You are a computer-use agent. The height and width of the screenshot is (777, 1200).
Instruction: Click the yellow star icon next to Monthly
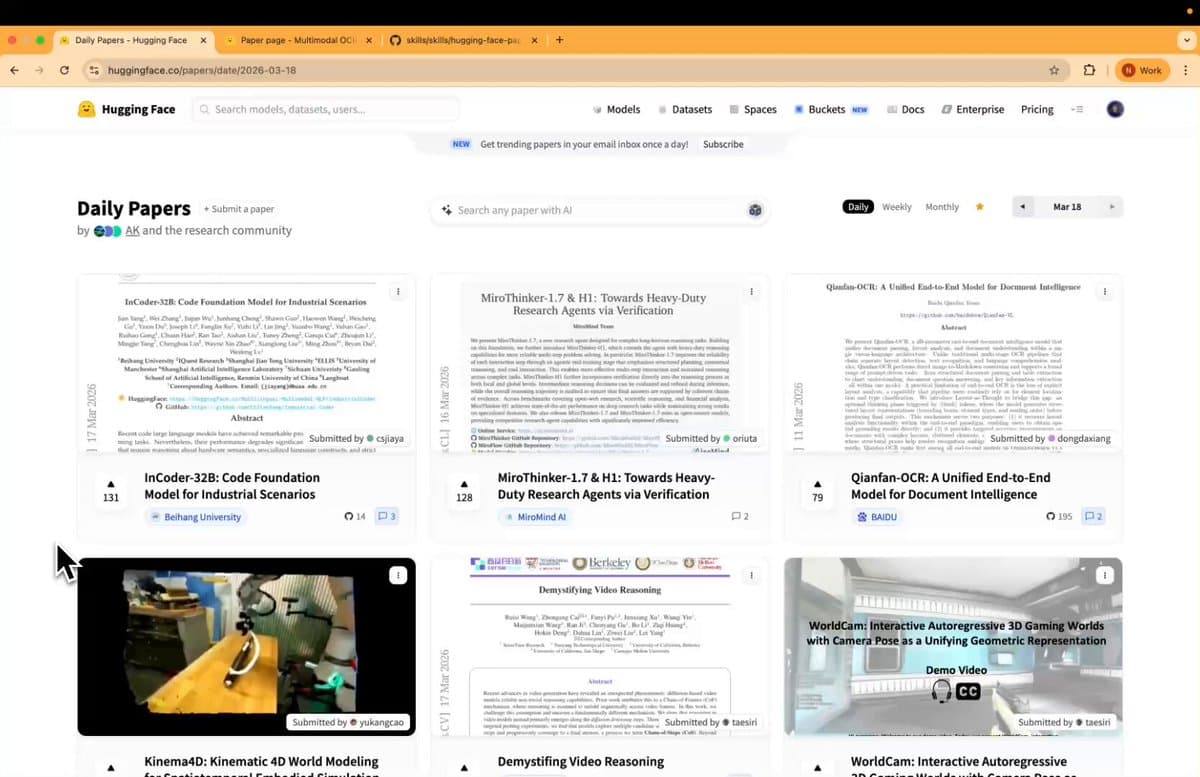point(979,207)
